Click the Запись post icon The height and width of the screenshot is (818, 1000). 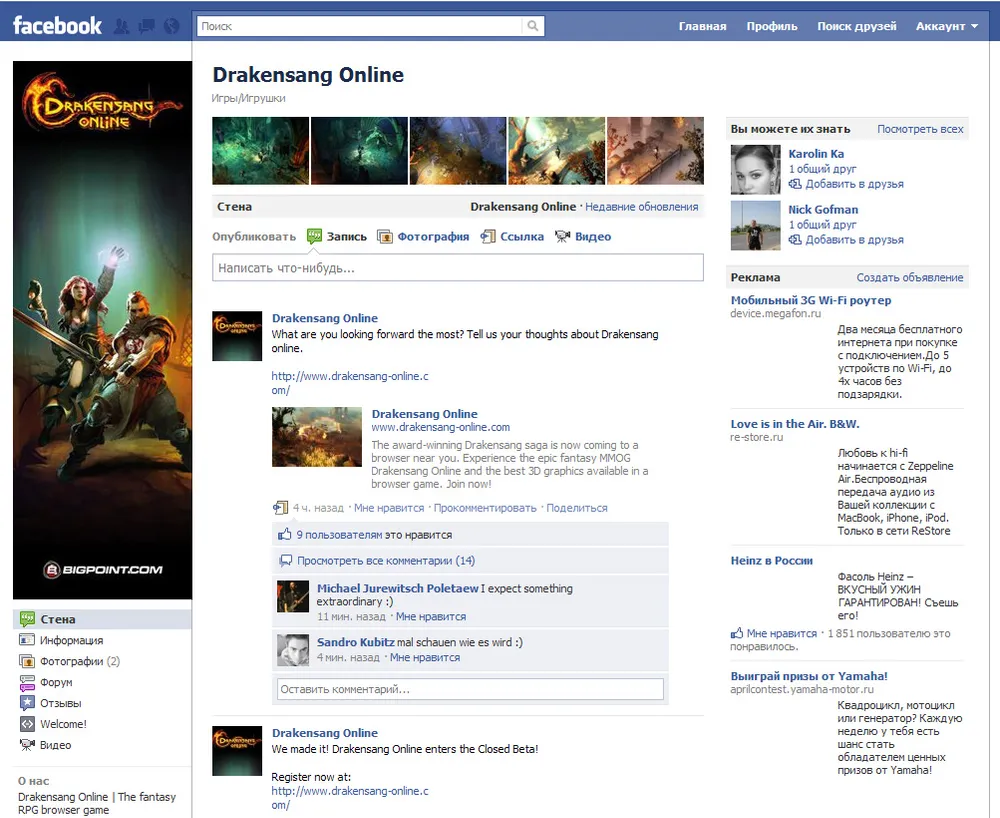pos(315,237)
